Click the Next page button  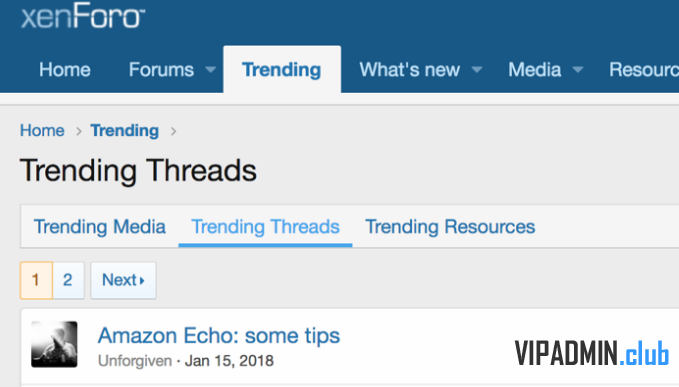(x=123, y=280)
